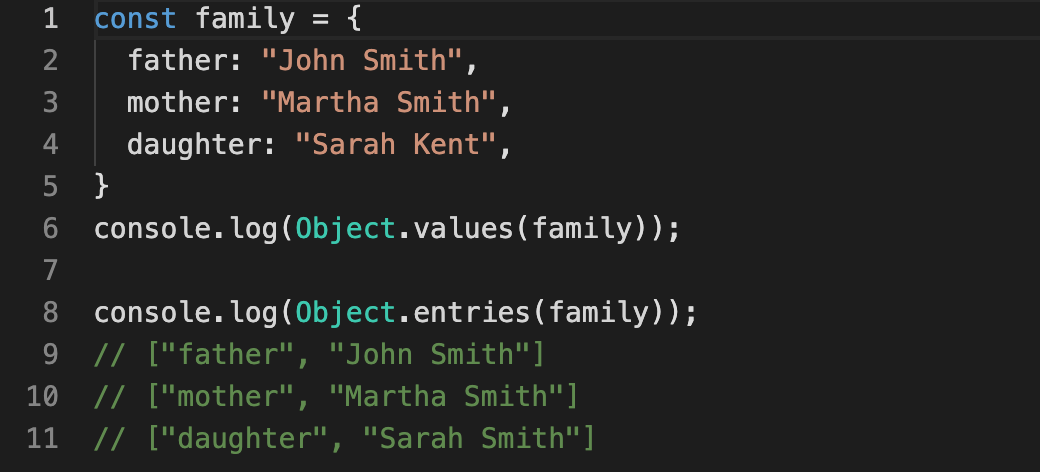Click the 'family' variable name on line 1
The width and height of the screenshot is (1040, 472).
pyautogui.click(x=245, y=19)
